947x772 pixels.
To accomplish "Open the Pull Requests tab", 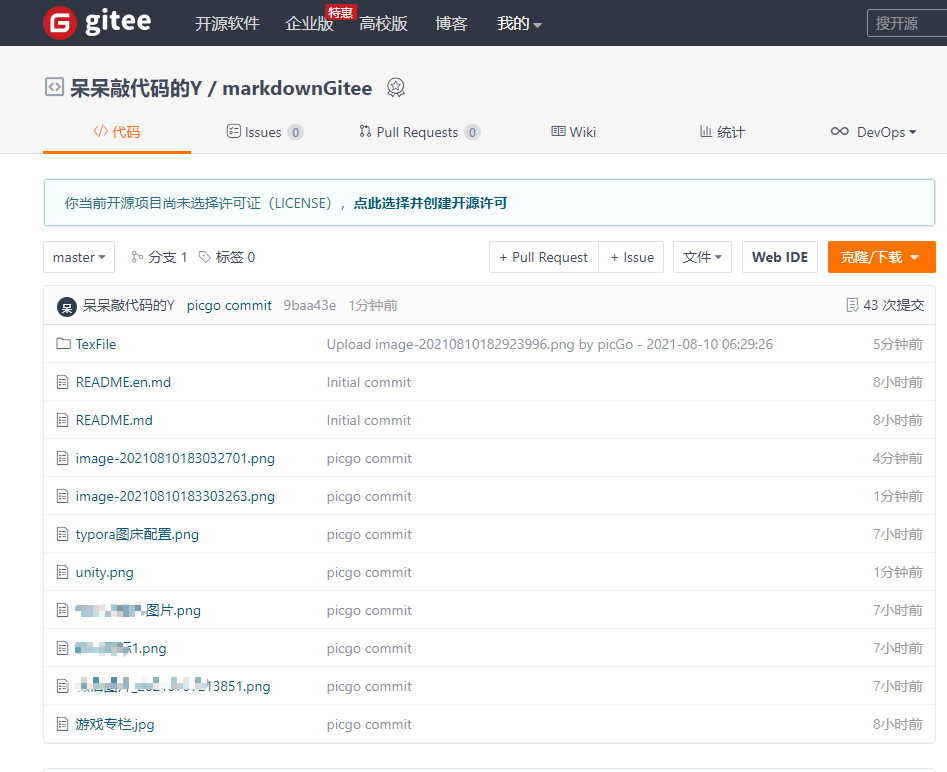I will tap(420, 132).
